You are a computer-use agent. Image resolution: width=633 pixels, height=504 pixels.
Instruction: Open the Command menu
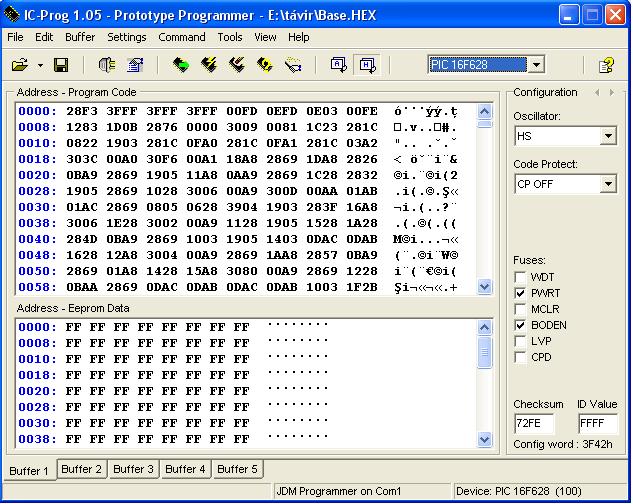(182, 37)
